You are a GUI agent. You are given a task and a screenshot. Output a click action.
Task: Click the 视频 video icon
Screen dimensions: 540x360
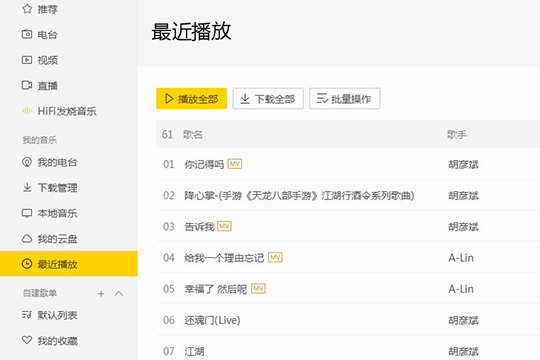tap(27, 60)
